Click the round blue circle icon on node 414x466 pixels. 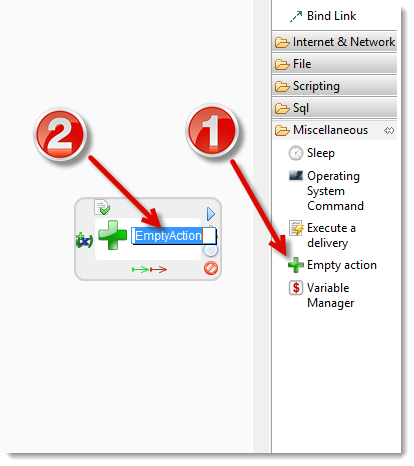coord(210,250)
